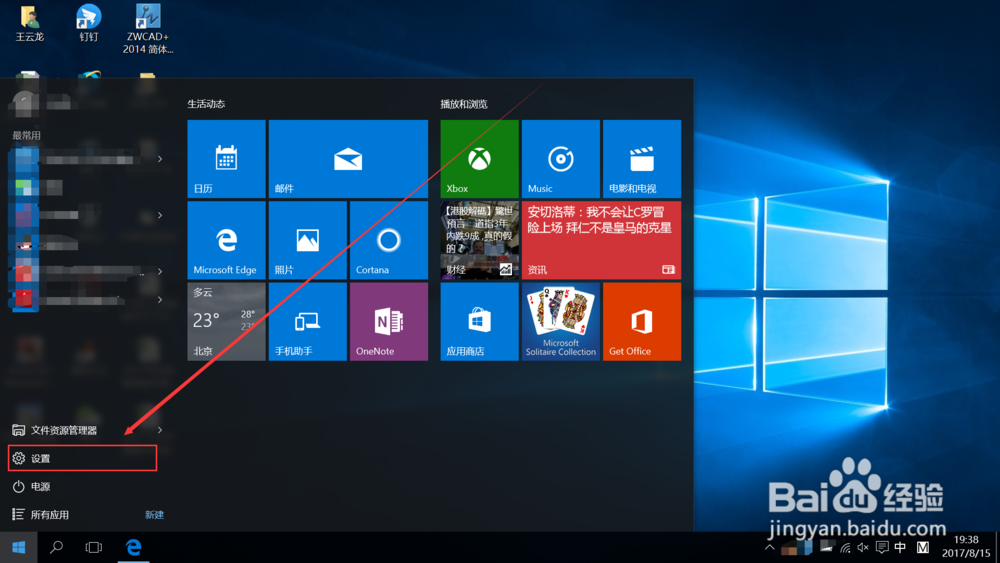Open the Music tile

pos(561,159)
